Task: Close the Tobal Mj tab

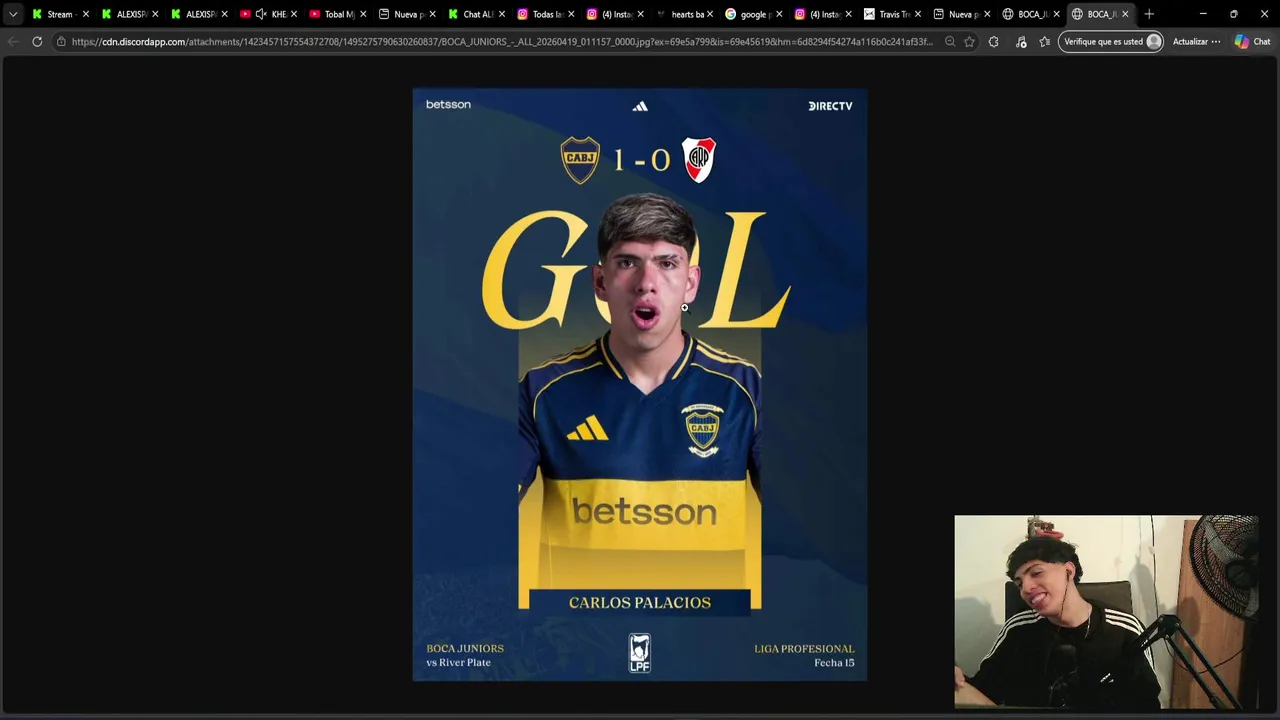Action: click(363, 14)
